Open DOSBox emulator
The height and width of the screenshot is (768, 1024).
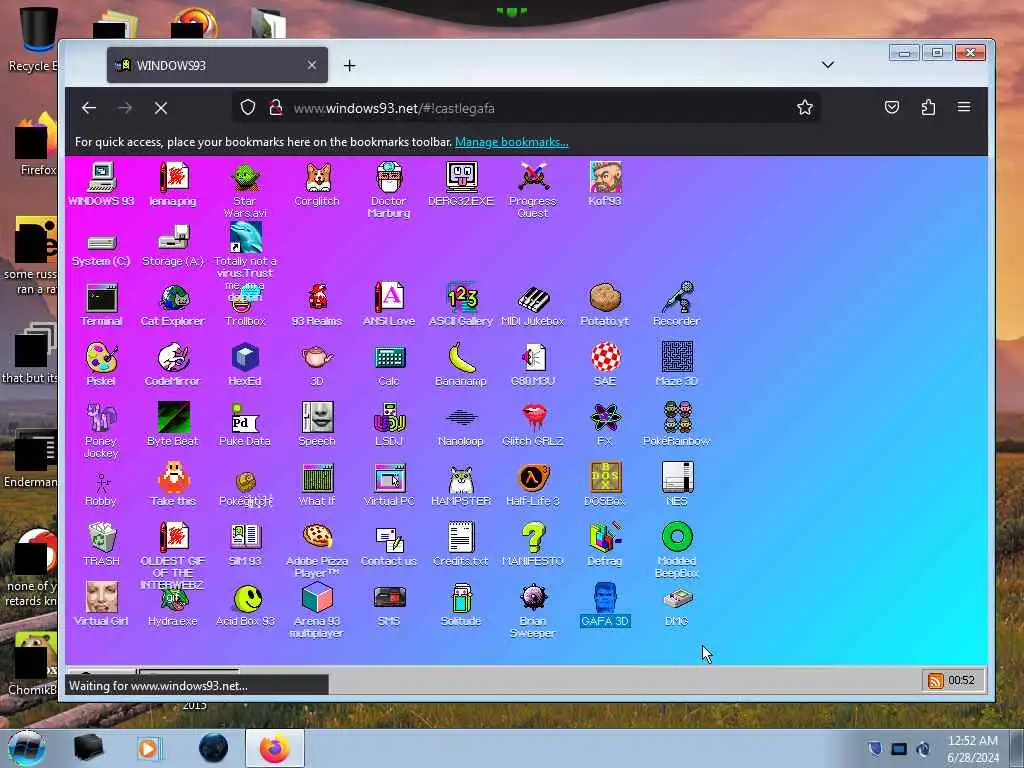click(605, 484)
